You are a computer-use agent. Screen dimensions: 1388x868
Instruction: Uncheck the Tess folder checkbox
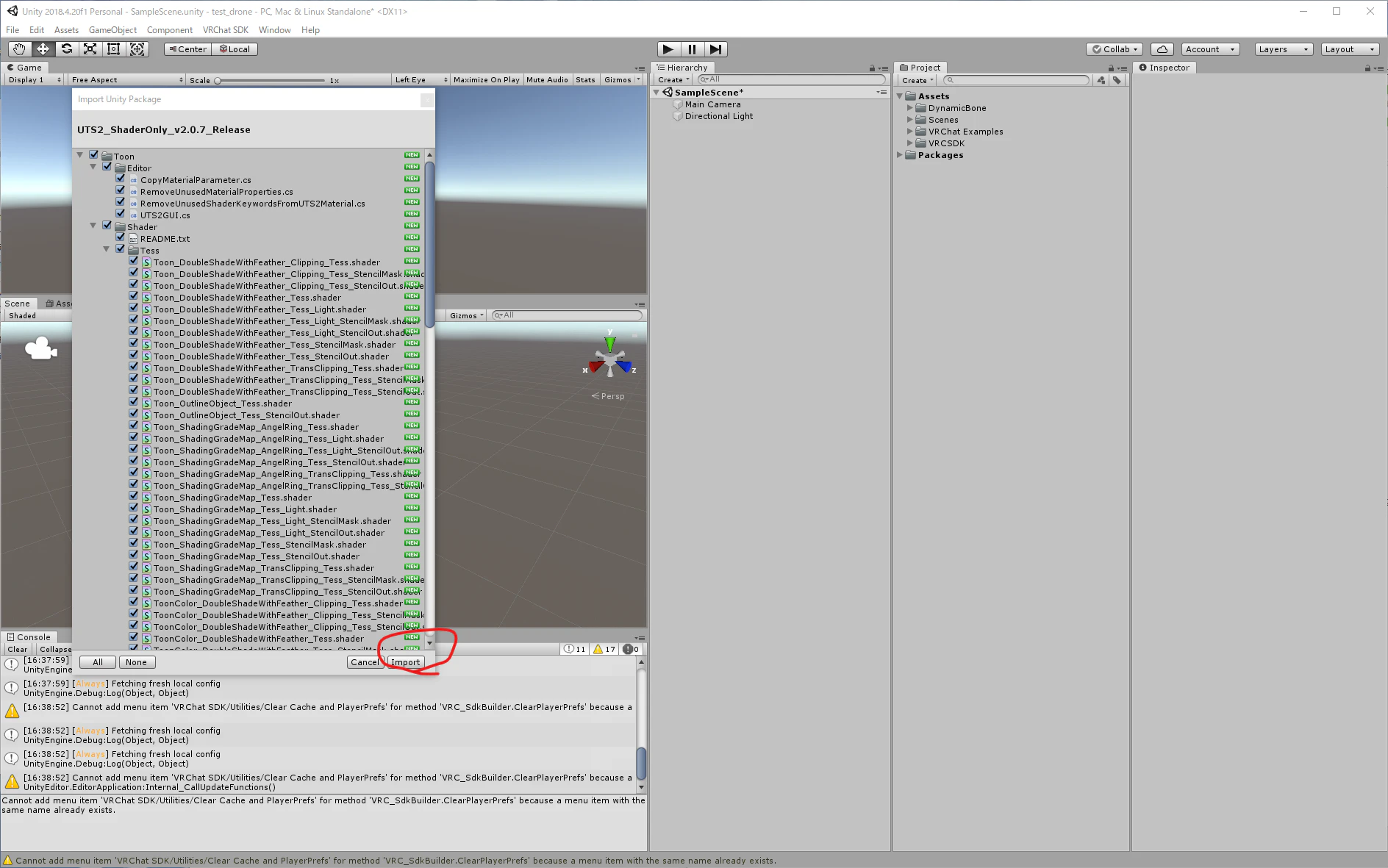coord(121,249)
